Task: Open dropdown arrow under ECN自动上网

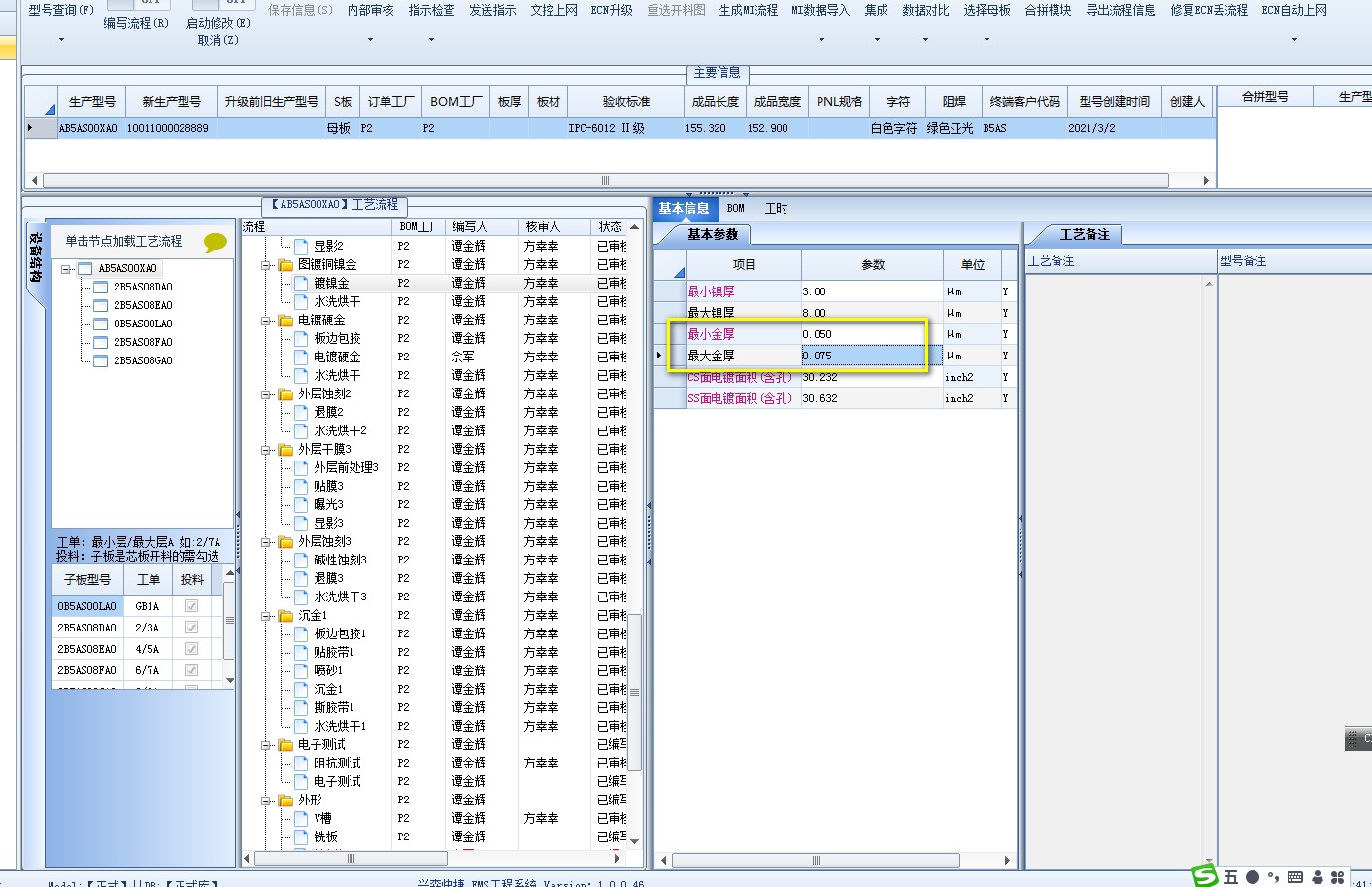Action: pyautogui.click(x=1294, y=40)
